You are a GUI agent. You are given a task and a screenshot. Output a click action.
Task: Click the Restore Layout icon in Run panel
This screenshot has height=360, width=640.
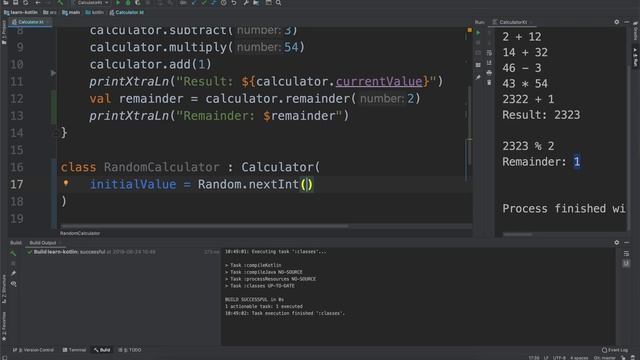[478, 65]
